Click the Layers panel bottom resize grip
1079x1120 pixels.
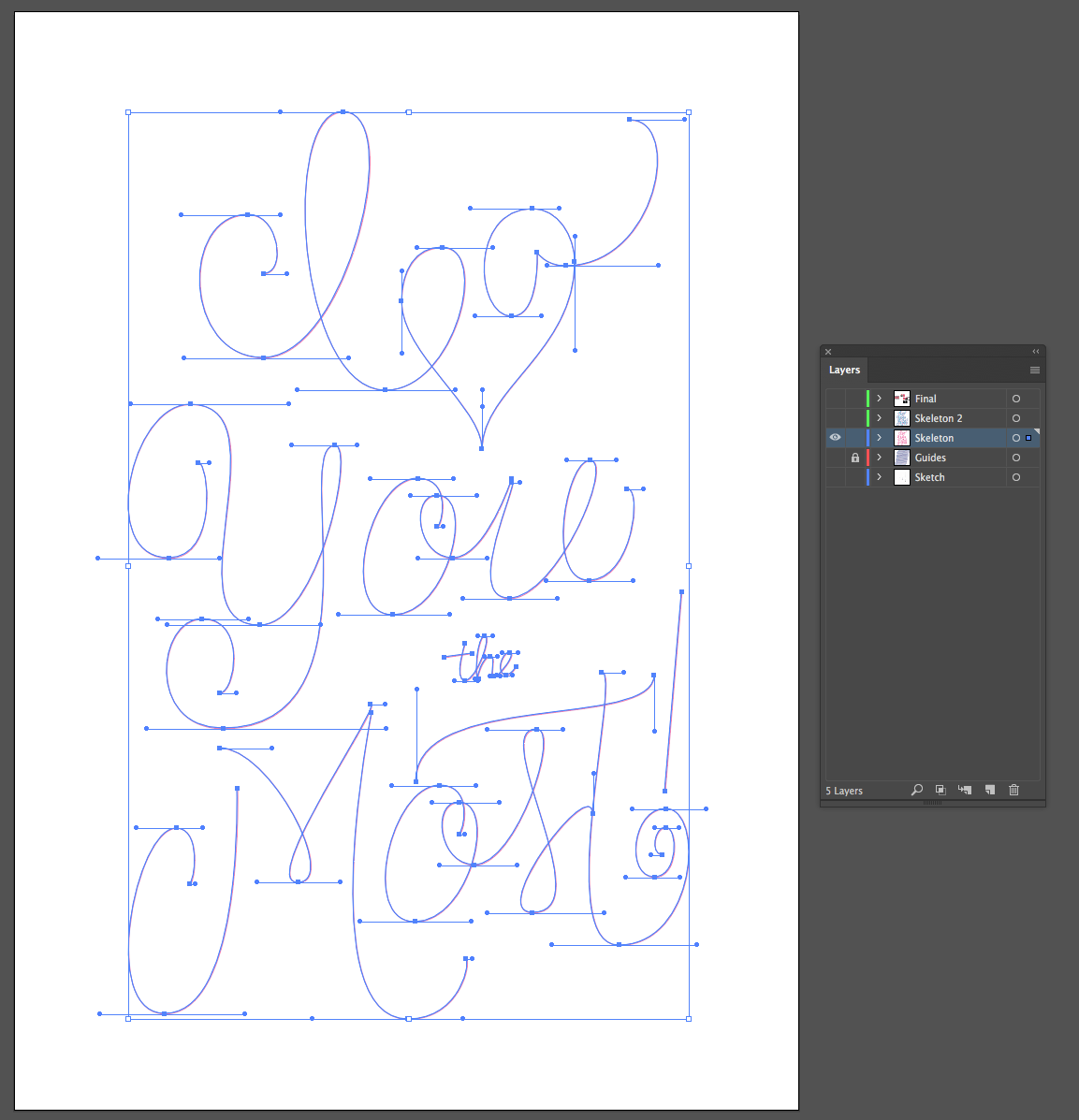point(932,803)
